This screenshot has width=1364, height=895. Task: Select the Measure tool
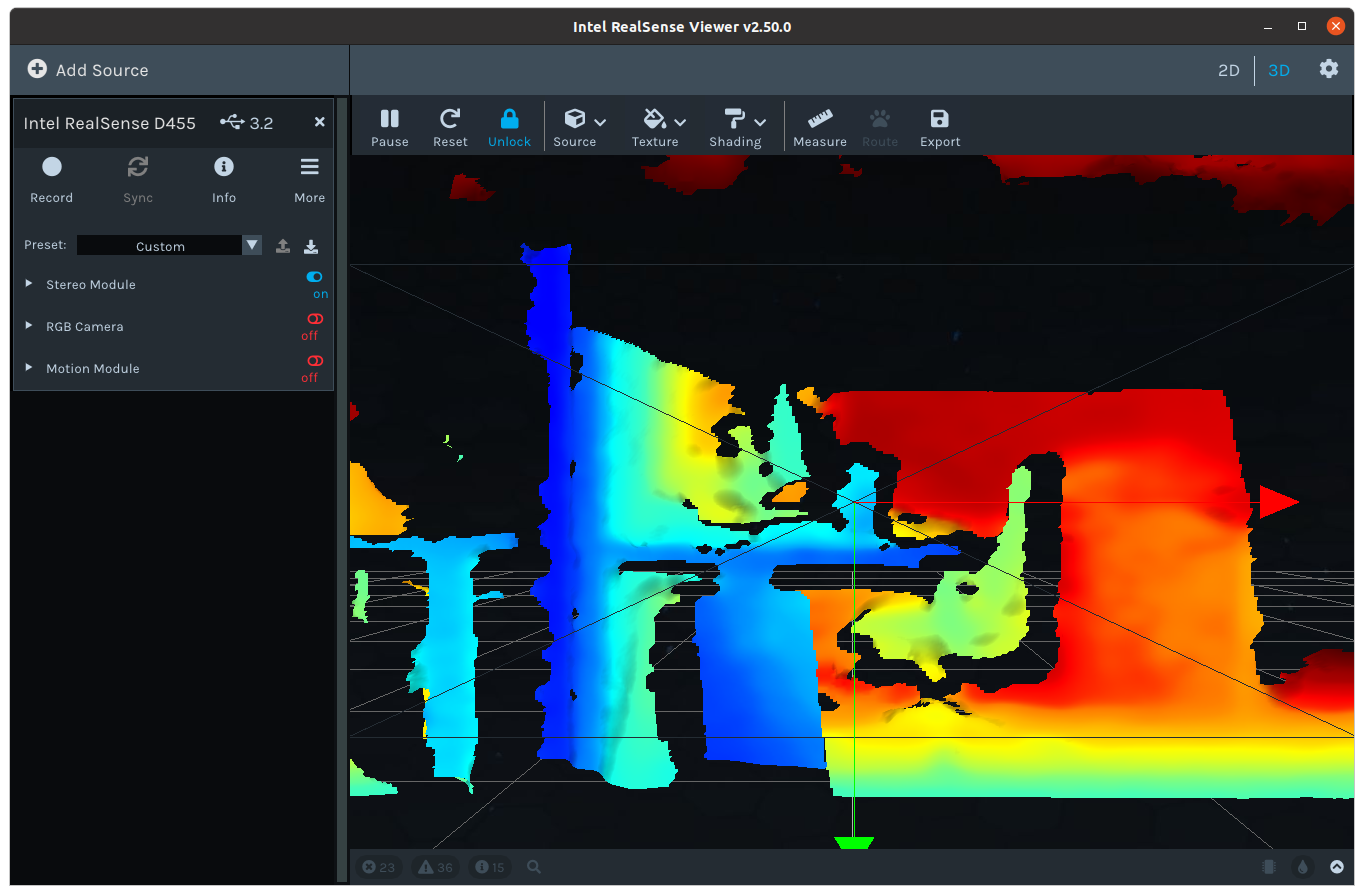click(x=819, y=126)
